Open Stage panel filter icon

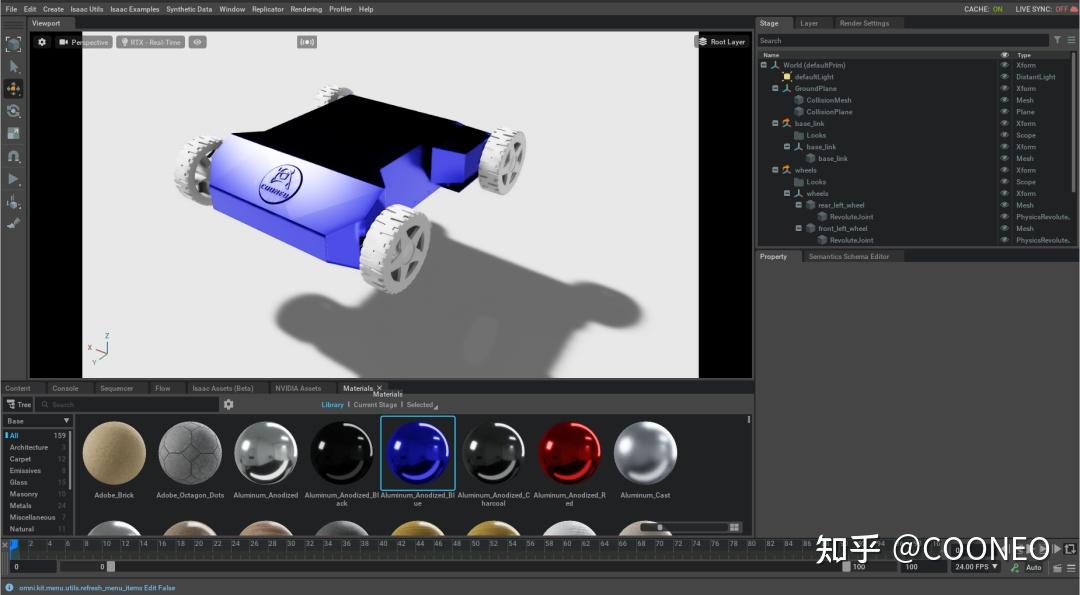(1057, 41)
